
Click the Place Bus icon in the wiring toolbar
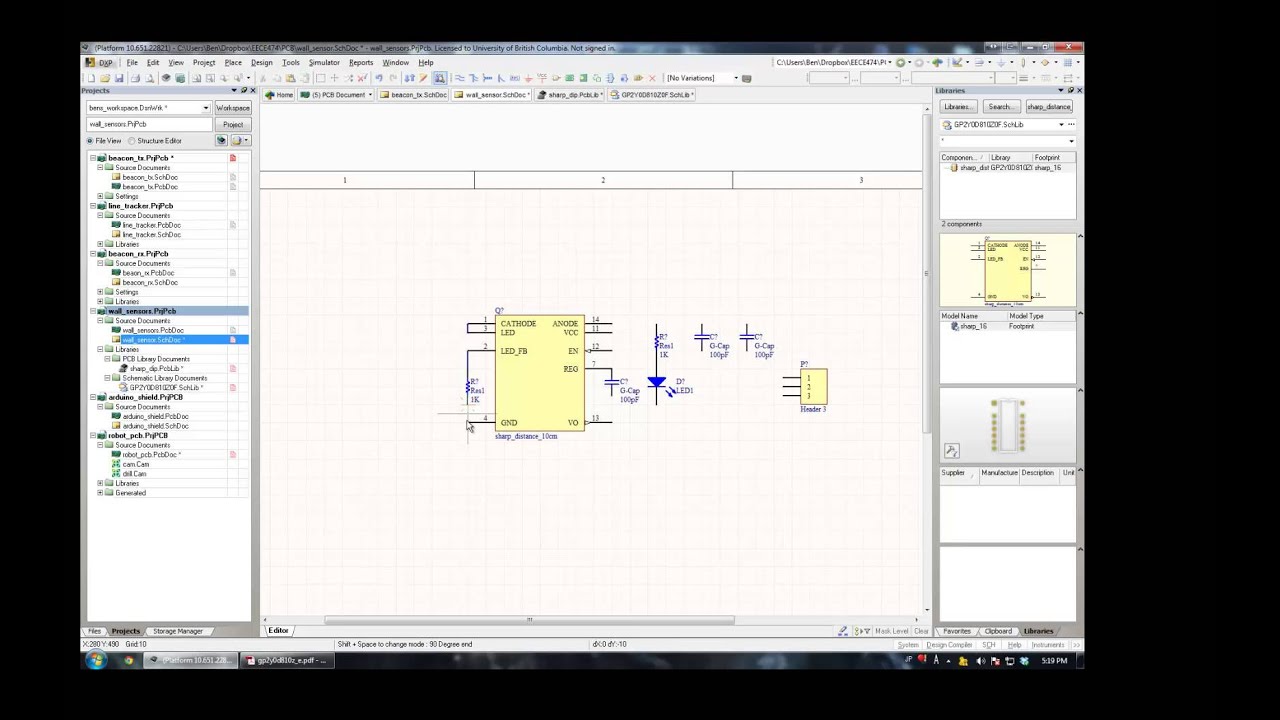click(473, 78)
